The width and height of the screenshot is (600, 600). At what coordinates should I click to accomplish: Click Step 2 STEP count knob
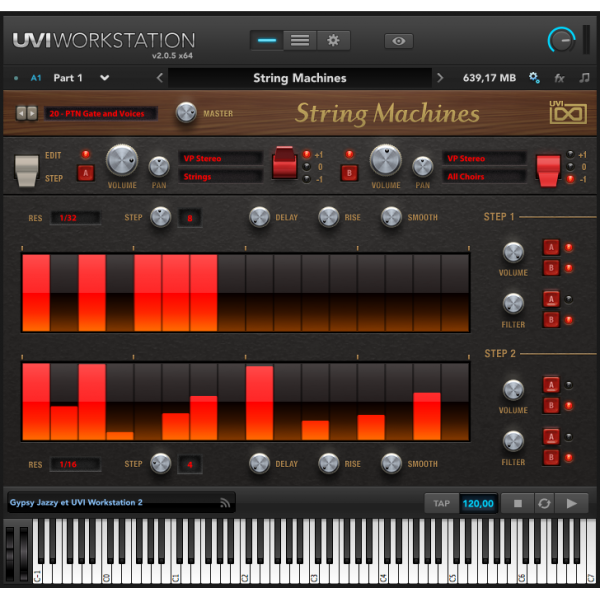160,464
